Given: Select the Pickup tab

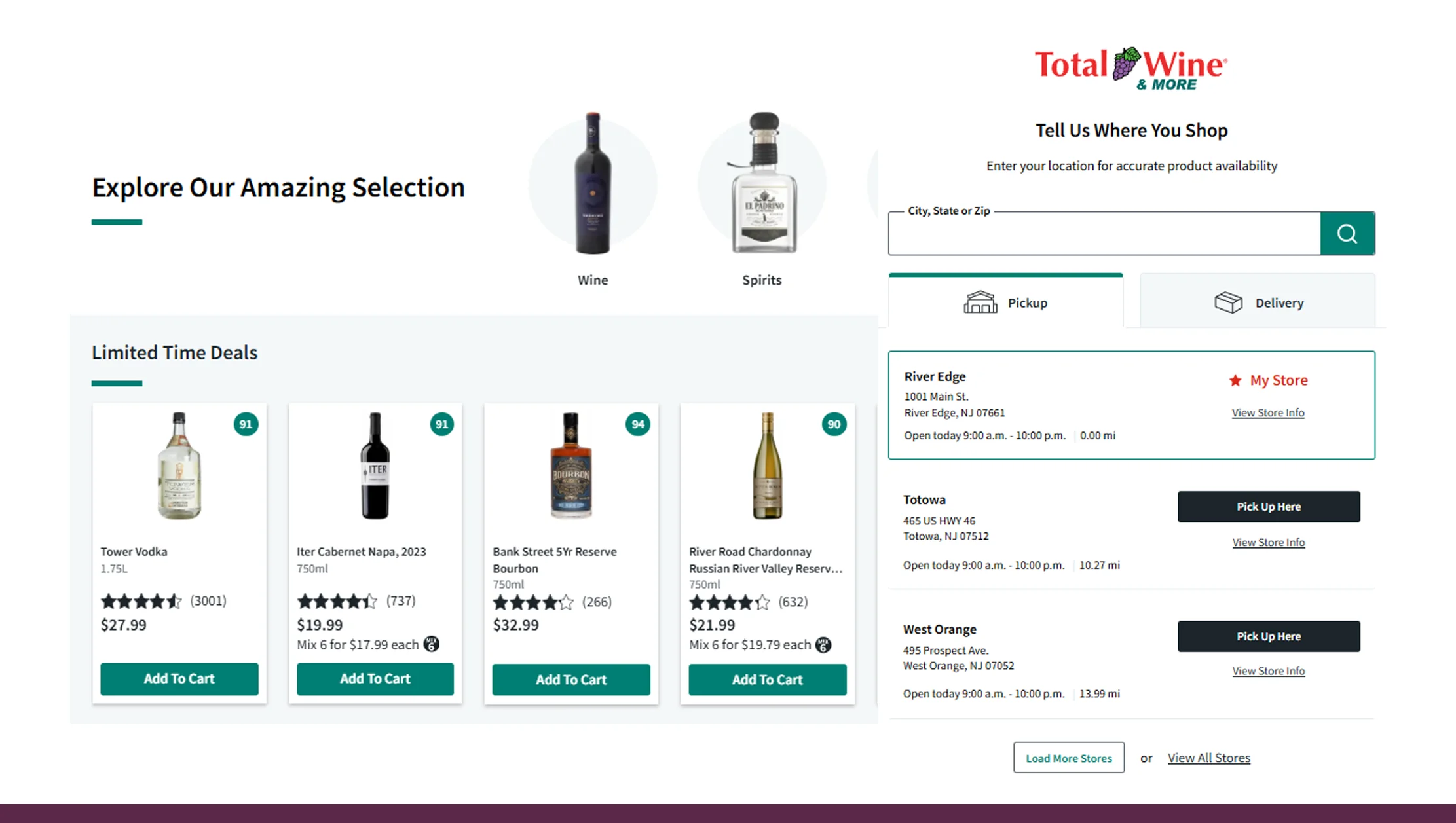Looking at the screenshot, I should coord(1007,302).
